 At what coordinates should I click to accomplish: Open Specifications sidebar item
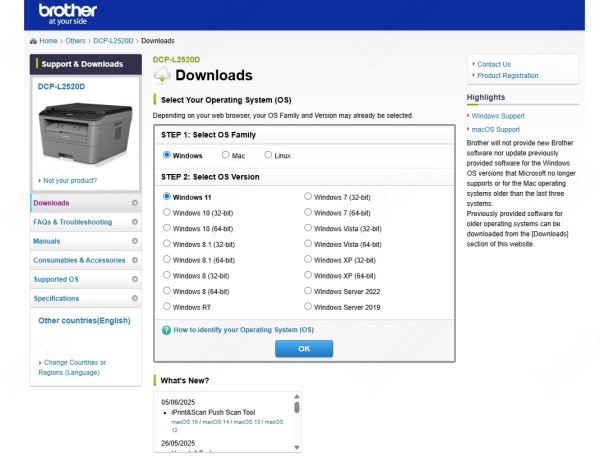click(86, 298)
